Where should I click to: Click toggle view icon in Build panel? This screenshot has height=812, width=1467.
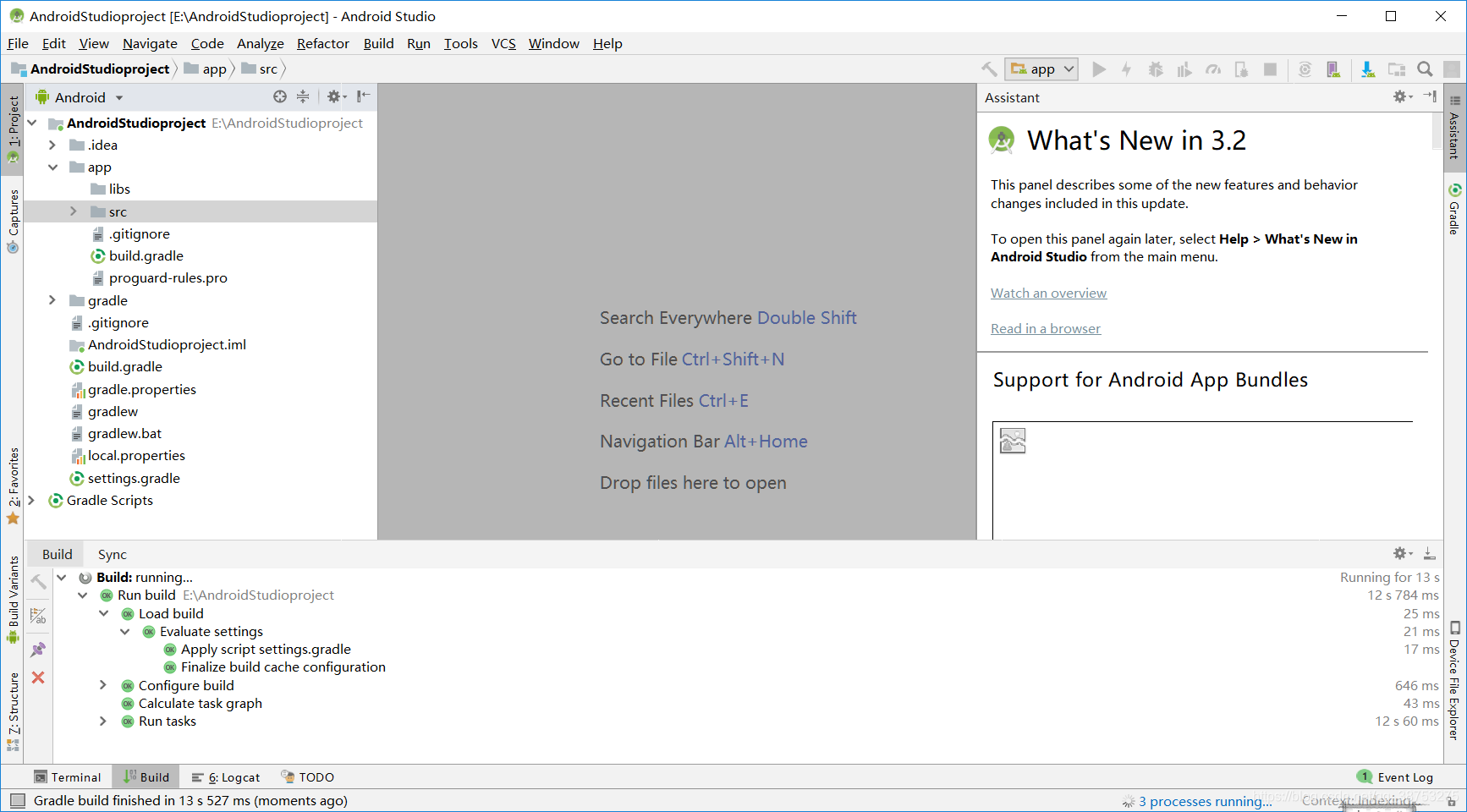tap(38, 616)
